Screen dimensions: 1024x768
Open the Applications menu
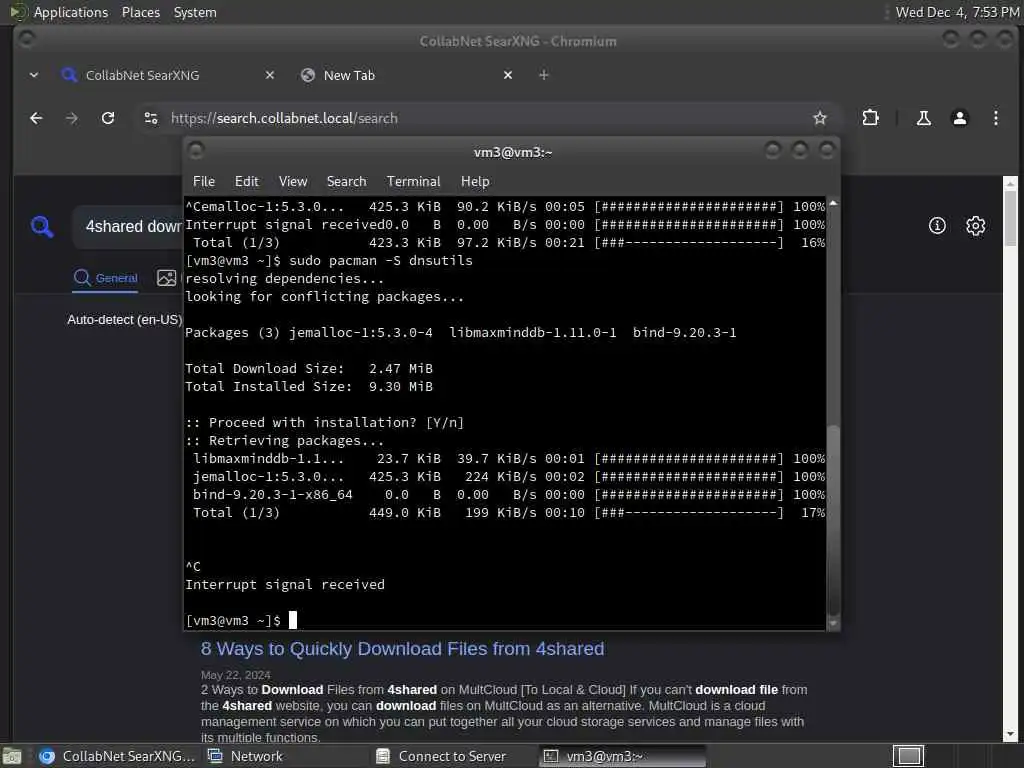[x=71, y=12]
